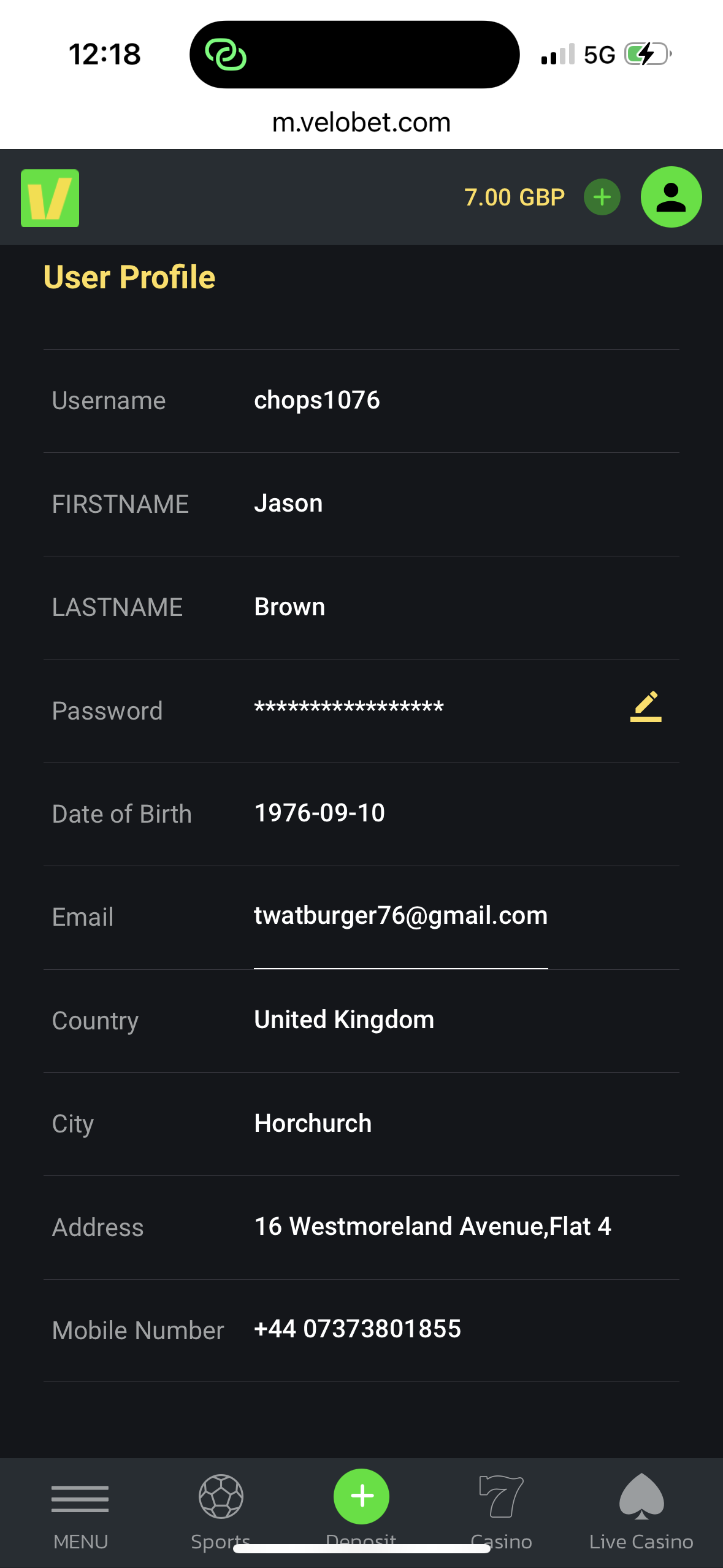Tap the Country United Kingdom value
The height and width of the screenshot is (1568, 723).
(x=344, y=1020)
